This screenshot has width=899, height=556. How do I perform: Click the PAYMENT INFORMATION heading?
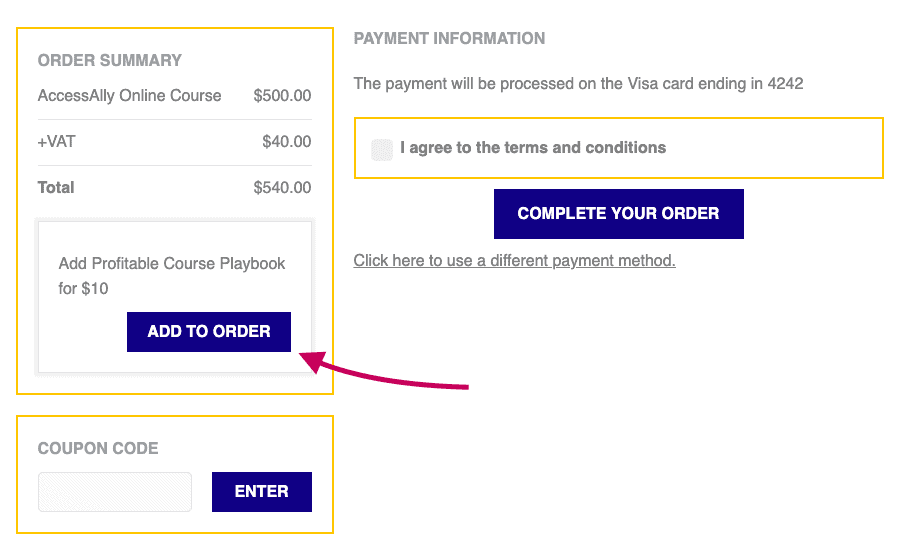(x=449, y=39)
